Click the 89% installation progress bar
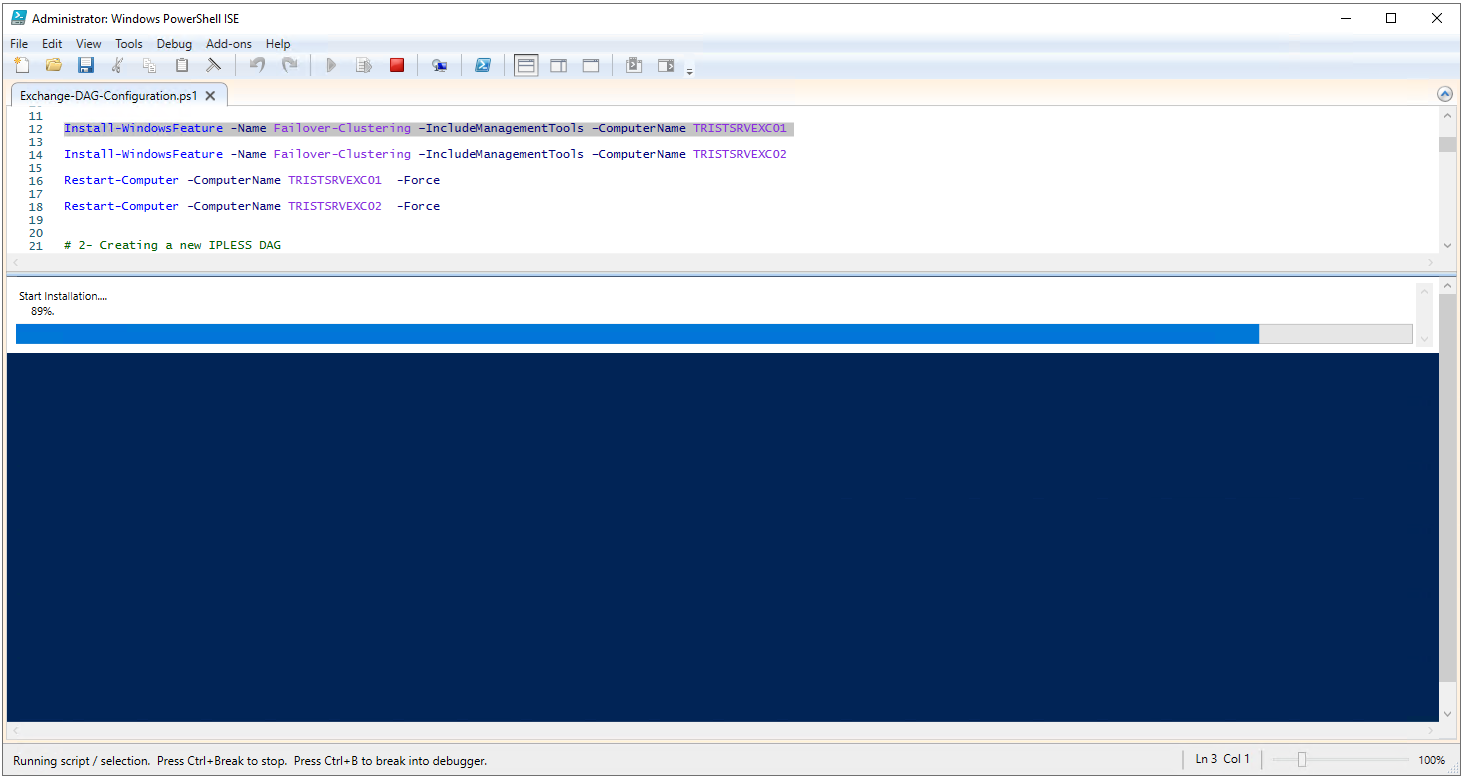The width and height of the screenshot is (1463, 777). coord(714,334)
